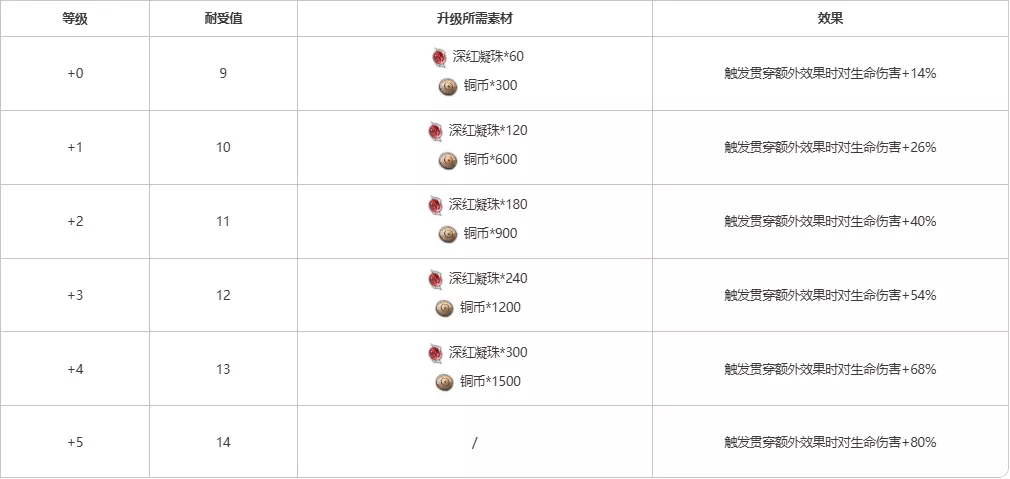The image size is (1010, 479).
Task: Click the crimson bead icon beside 深红凝珠*180
Action: 435,205
